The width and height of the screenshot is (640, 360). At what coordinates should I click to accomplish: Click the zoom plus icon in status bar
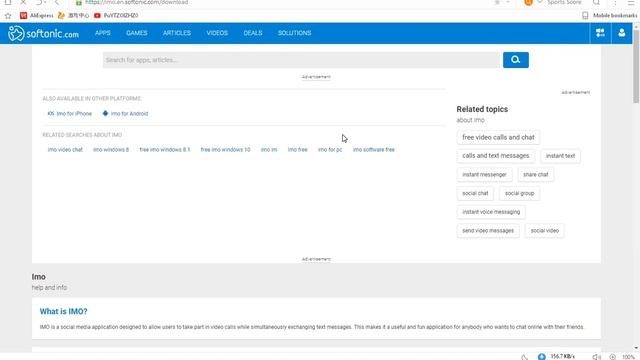coord(612,357)
